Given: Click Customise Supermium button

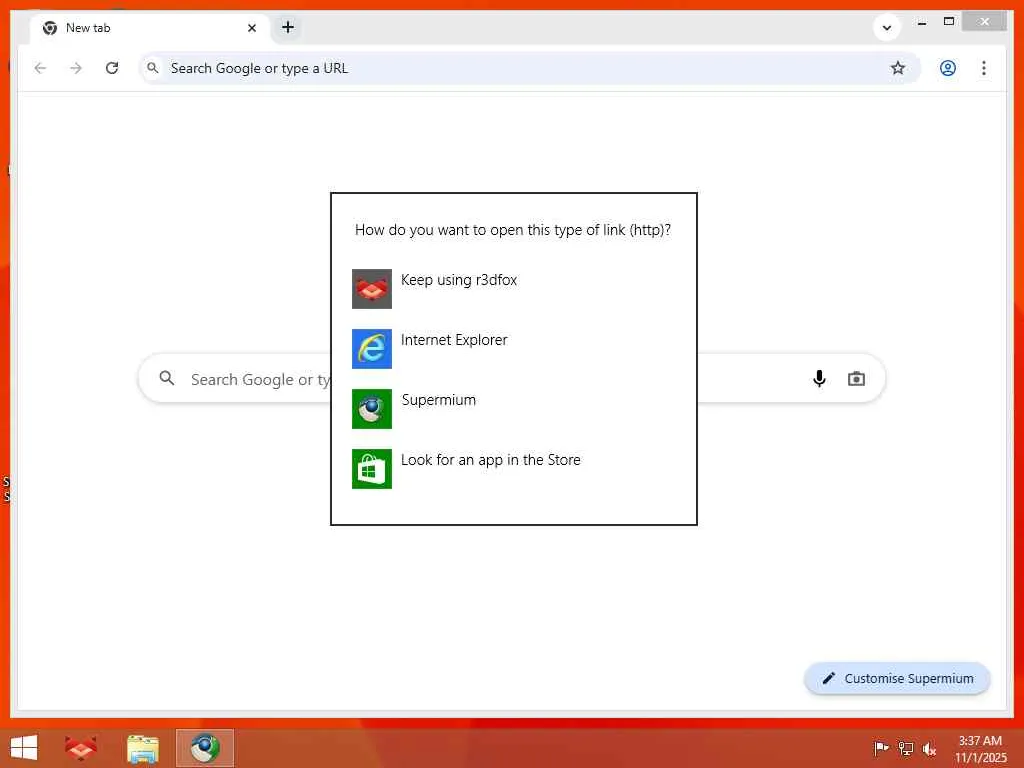Looking at the screenshot, I should [x=897, y=679].
